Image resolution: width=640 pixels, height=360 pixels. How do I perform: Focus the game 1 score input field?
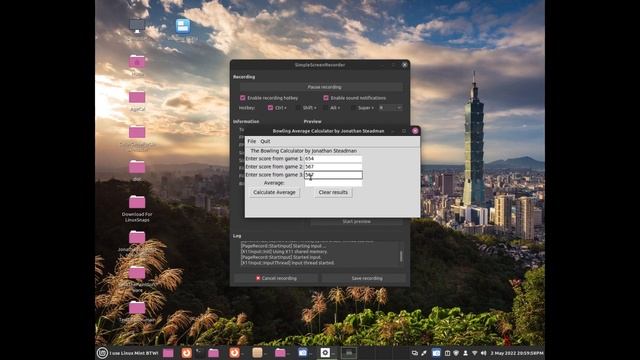(x=333, y=158)
